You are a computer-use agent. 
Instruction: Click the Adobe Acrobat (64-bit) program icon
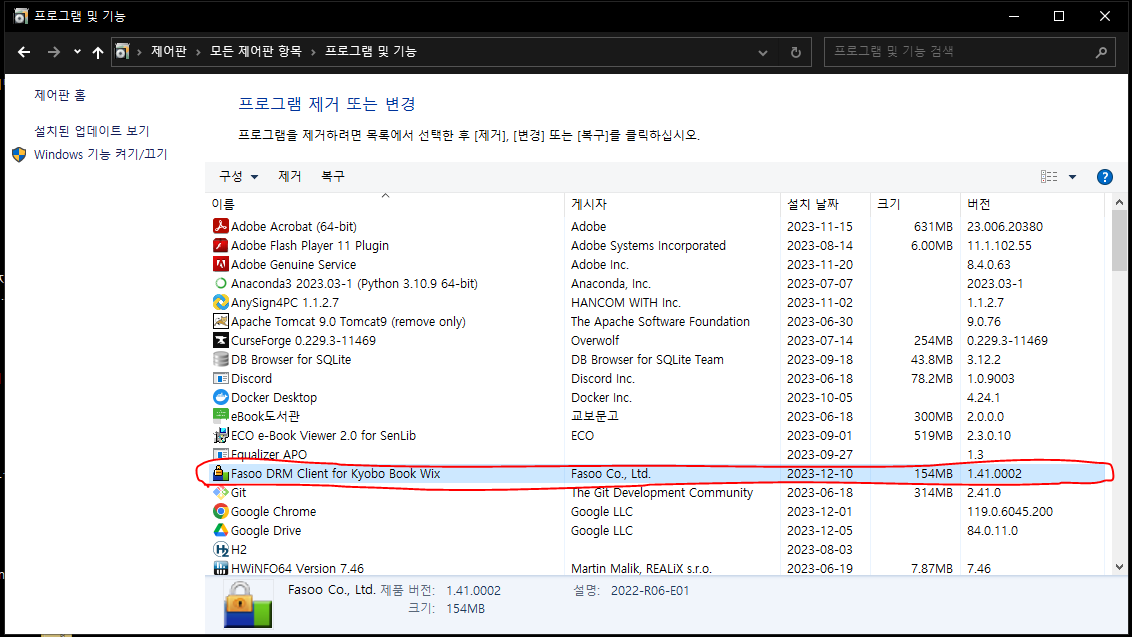(x=221, y=226)
